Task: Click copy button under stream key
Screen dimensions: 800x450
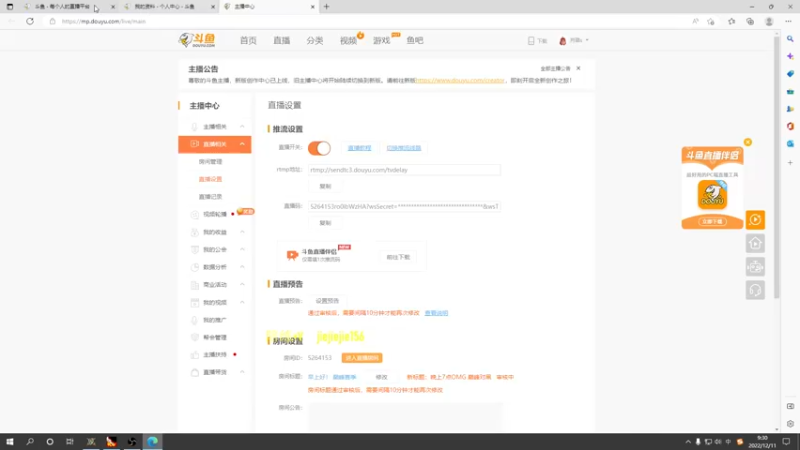Action: 325,223
